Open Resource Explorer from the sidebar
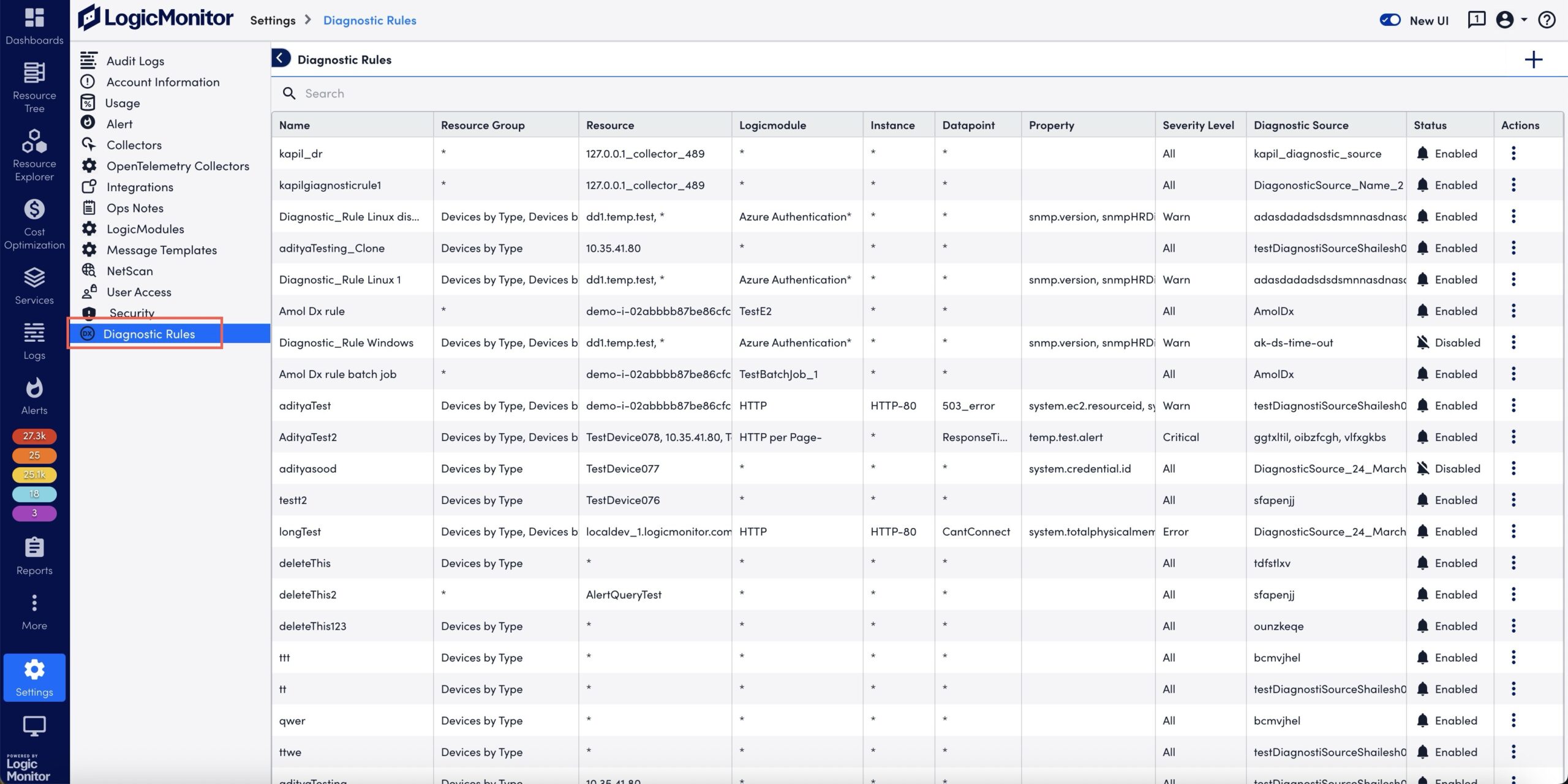 (34, 153)
